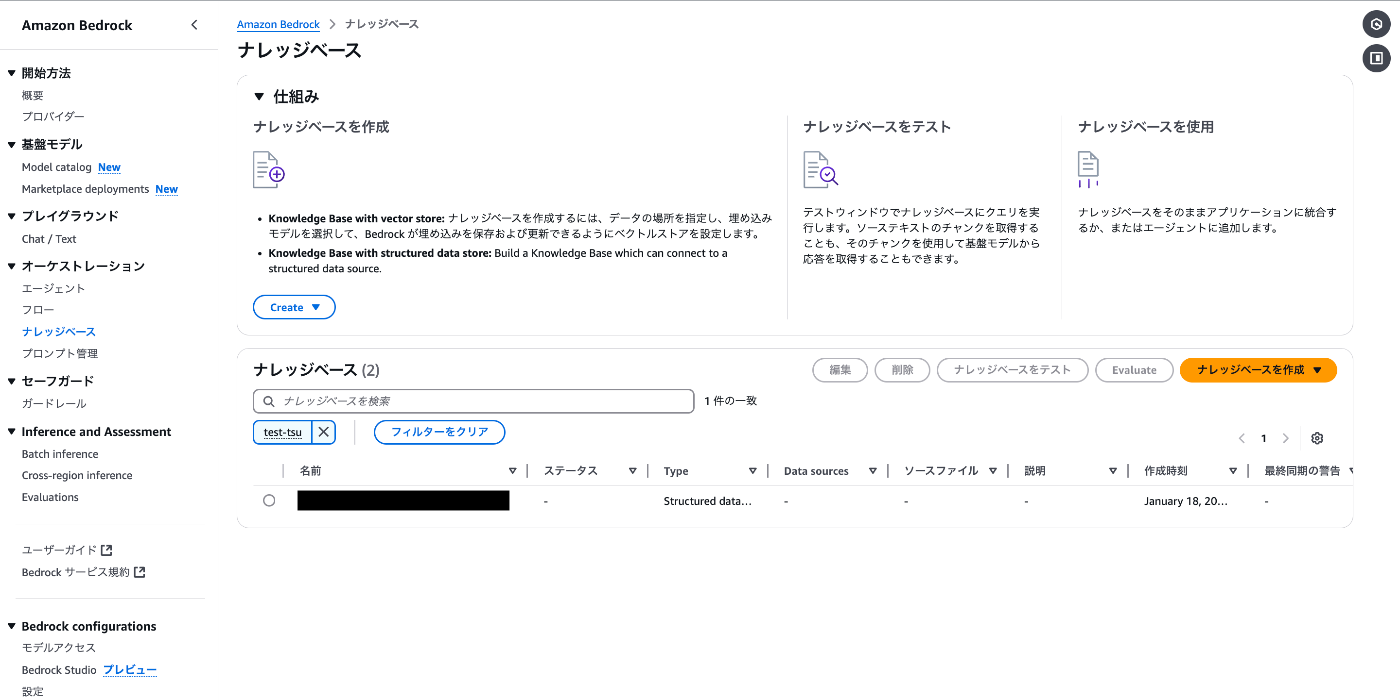1400x700 pixels.
Task: Click the January 18 creation time cell
Action: click(1185, 501)
